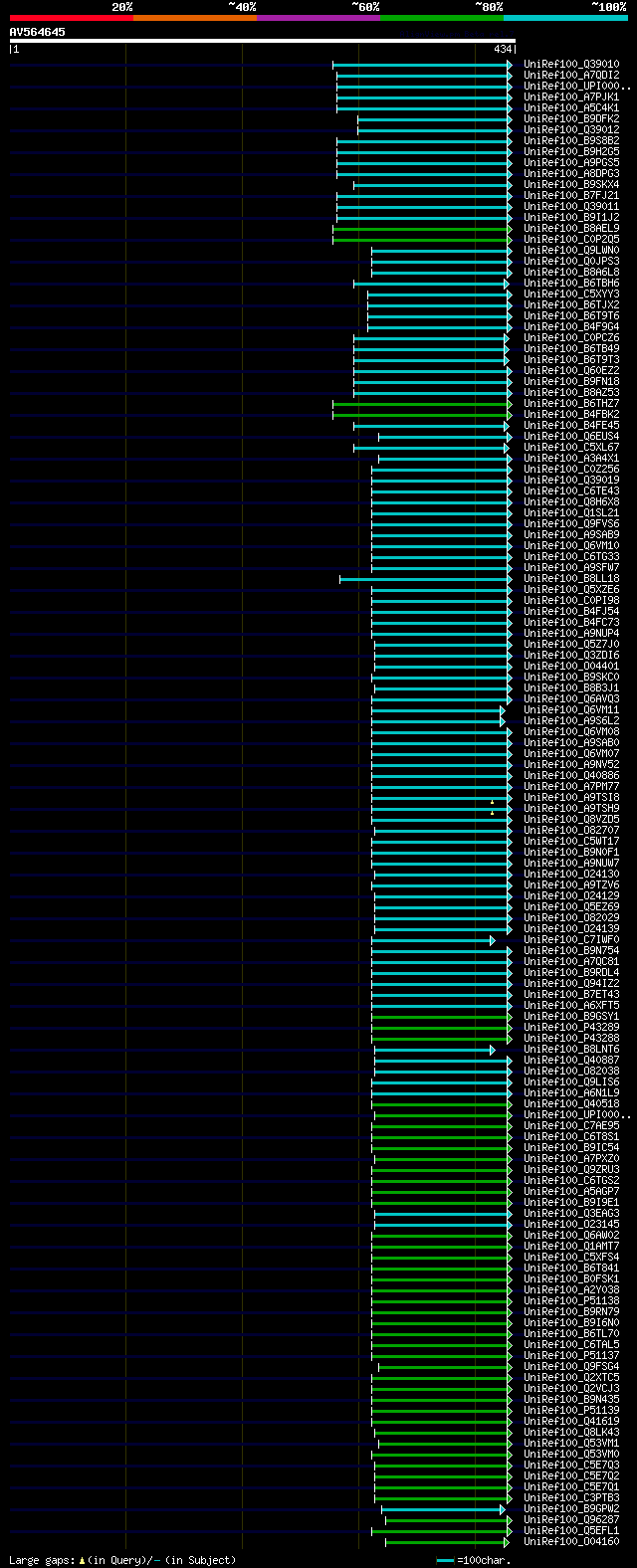Click the UniRef100_A9NUP4 label

tap(571, 634)
